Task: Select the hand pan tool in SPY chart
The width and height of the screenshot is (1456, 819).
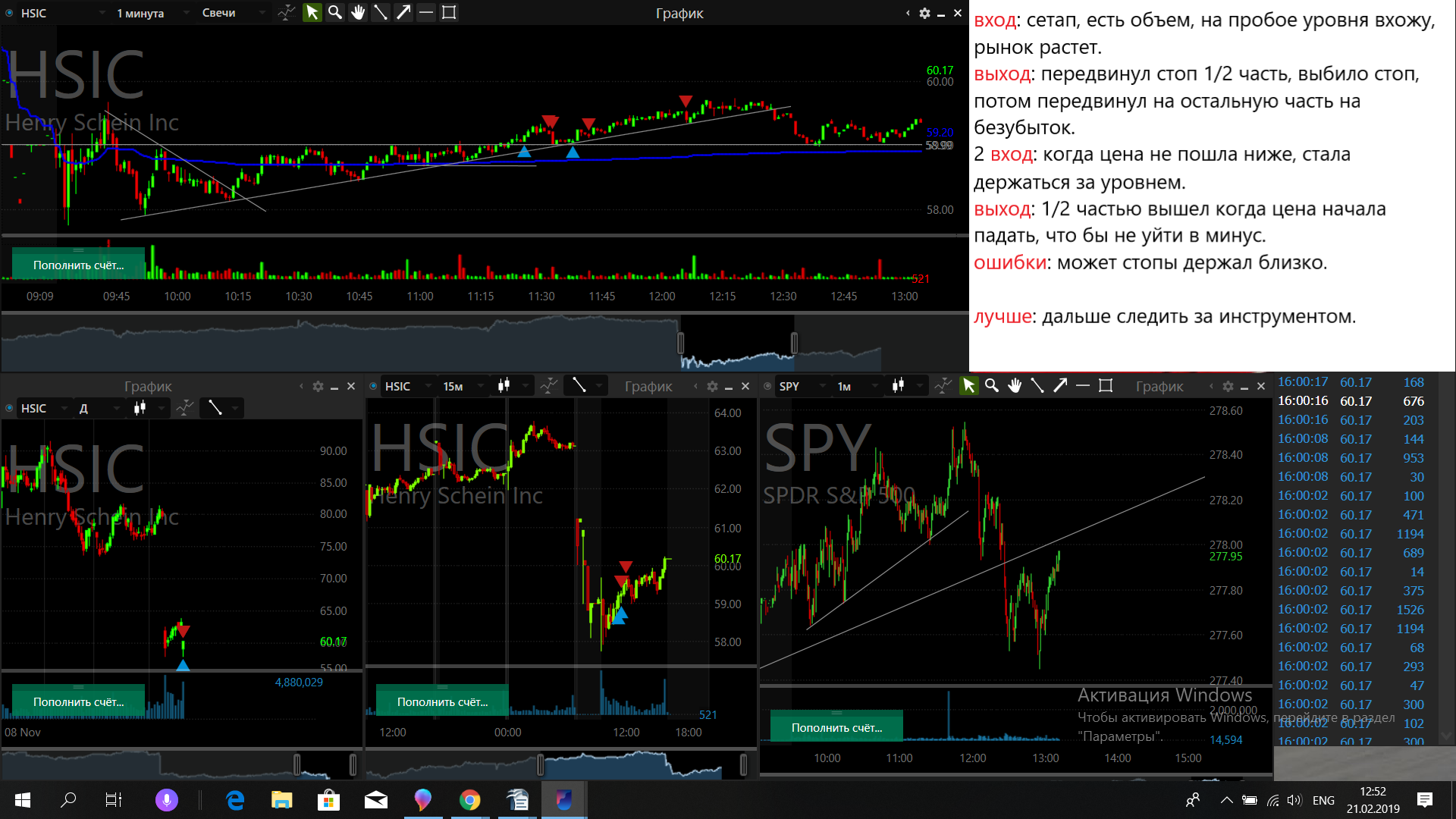Action: coord(1015,386)
